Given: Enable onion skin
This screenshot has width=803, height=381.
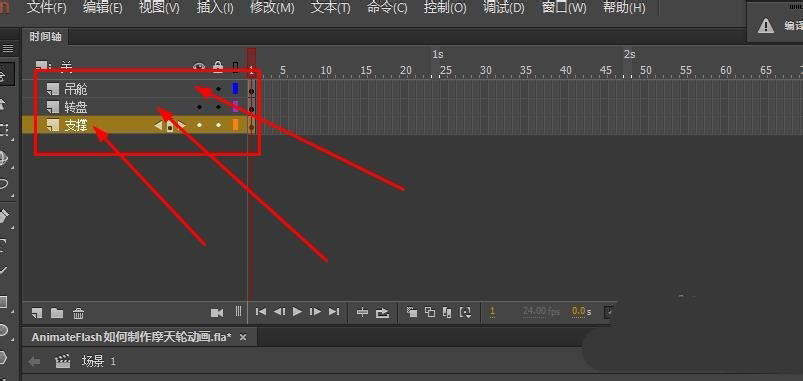Looking at the screenshot, I should point(412,312).
